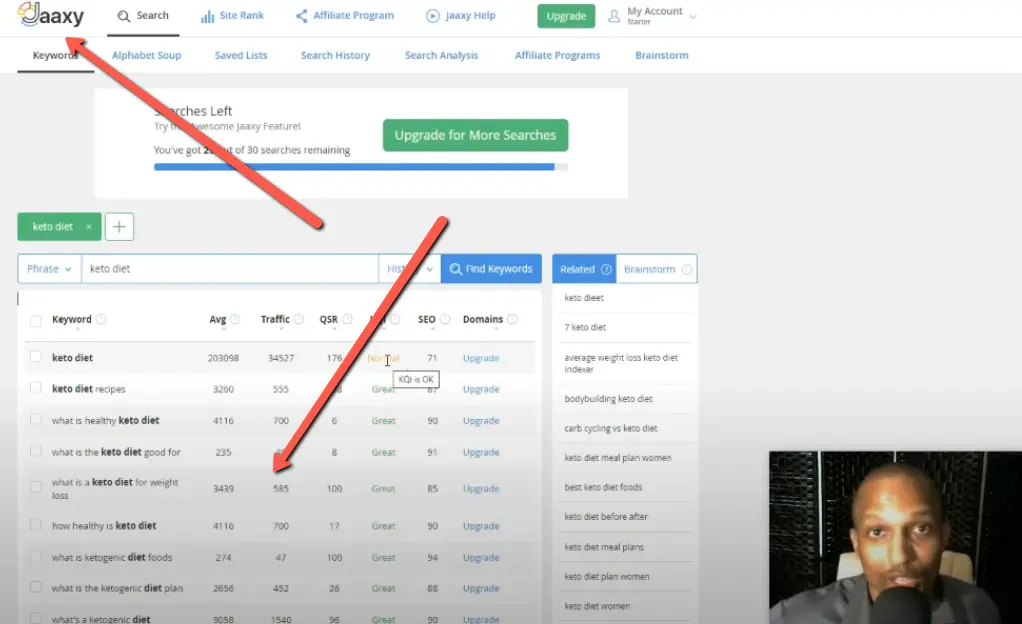Click the Find Keywords button
Image resolution: width=1022 pixels, height=624 pixels.
[x=490, y=268]
